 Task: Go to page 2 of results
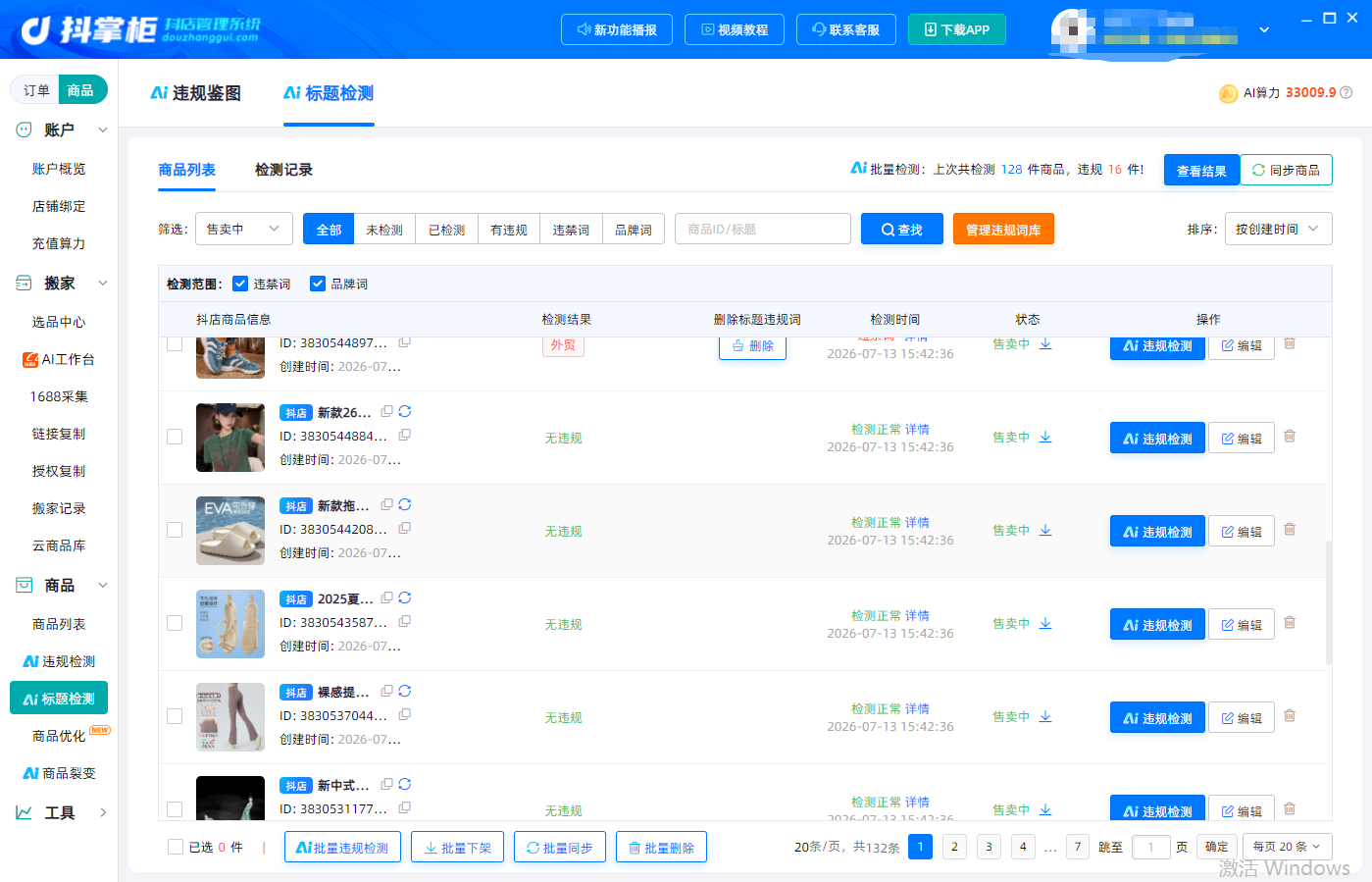[x=954, y=847]
